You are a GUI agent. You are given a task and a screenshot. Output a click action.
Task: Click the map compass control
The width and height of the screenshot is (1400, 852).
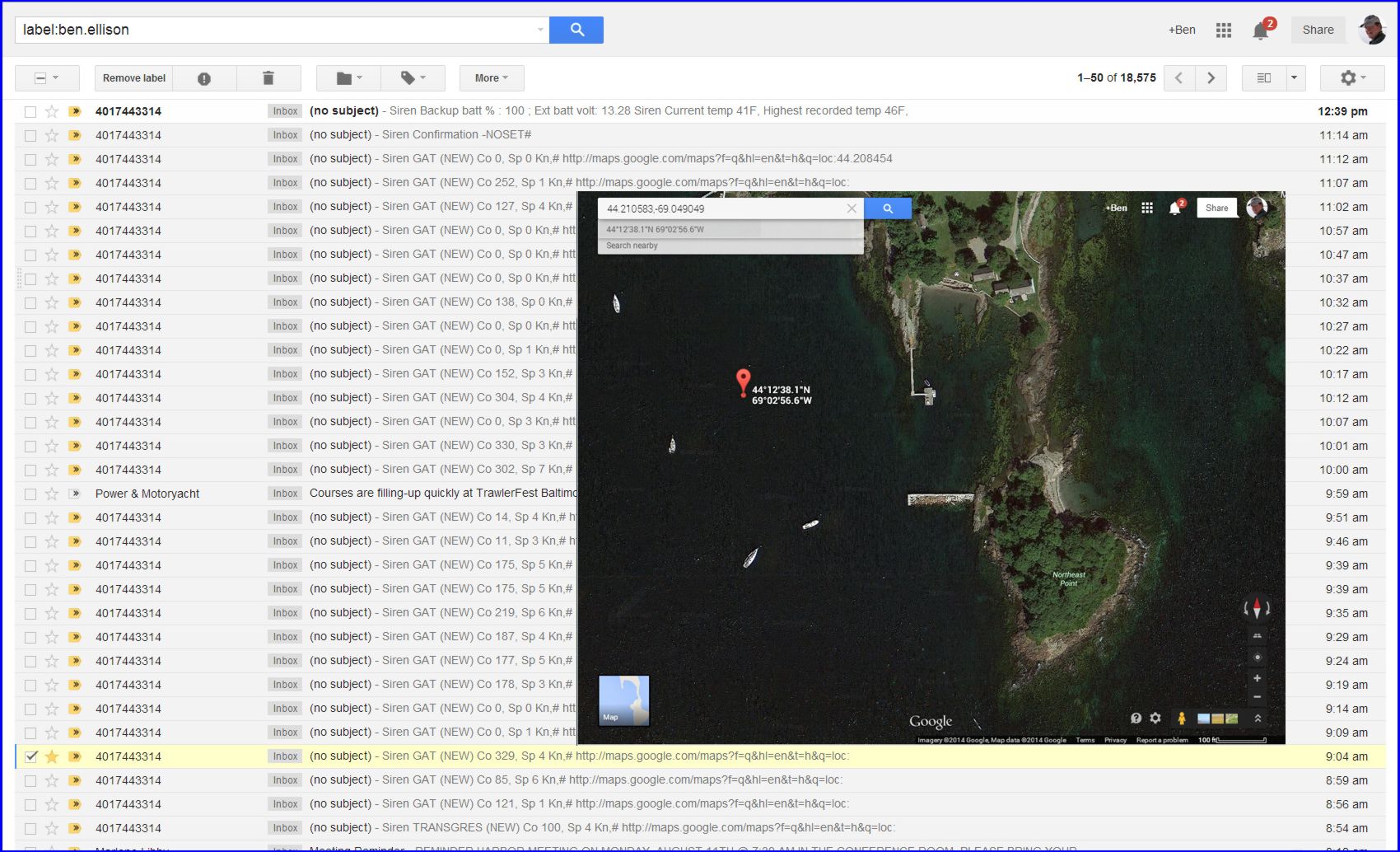coord(1257,609)
